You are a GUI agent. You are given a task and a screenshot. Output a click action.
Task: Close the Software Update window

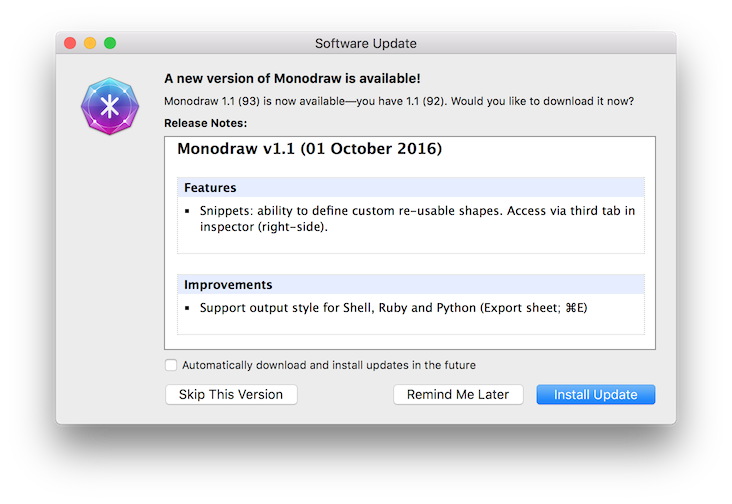70,43
